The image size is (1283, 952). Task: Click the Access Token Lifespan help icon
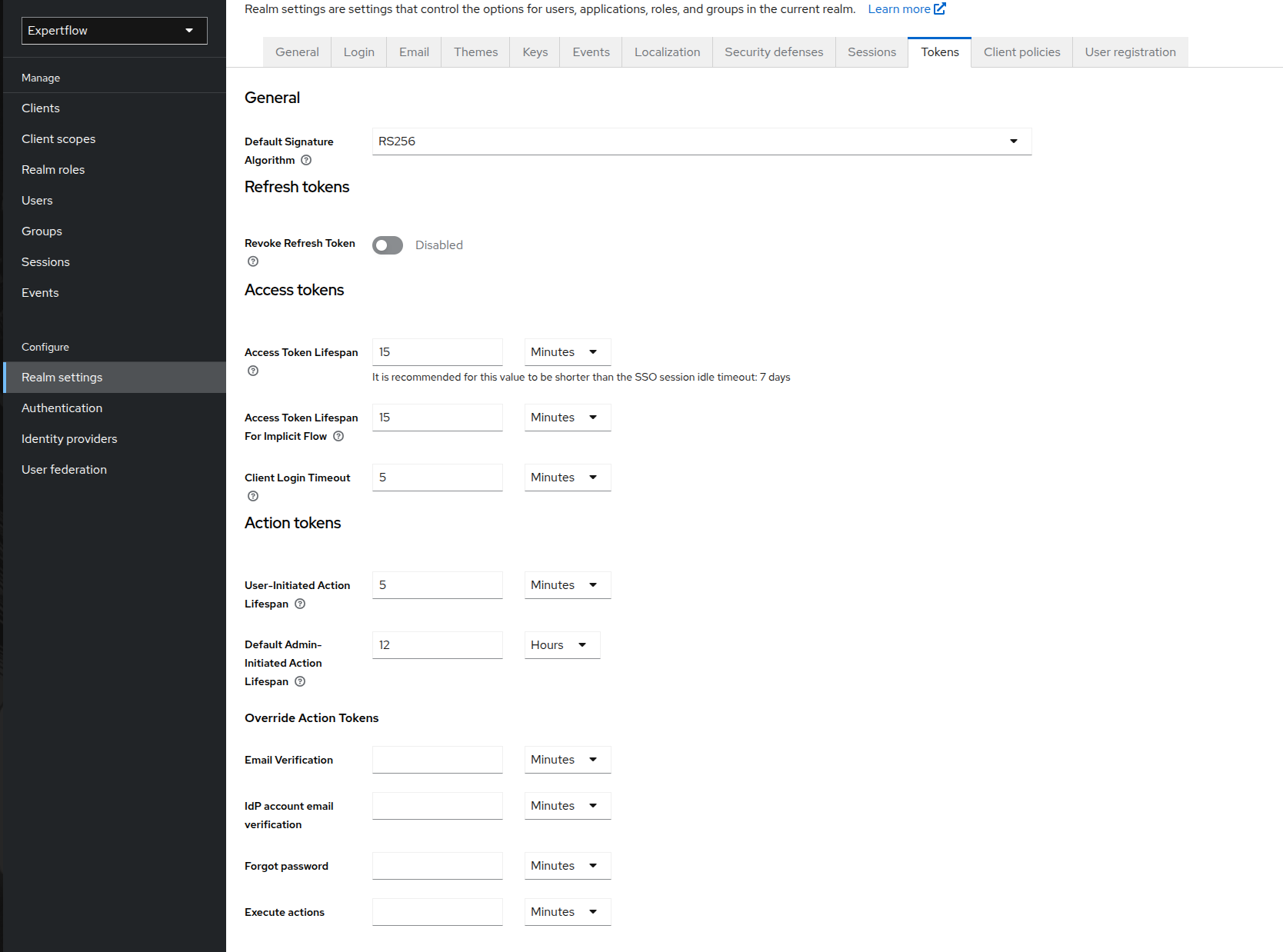click(252, 371)
